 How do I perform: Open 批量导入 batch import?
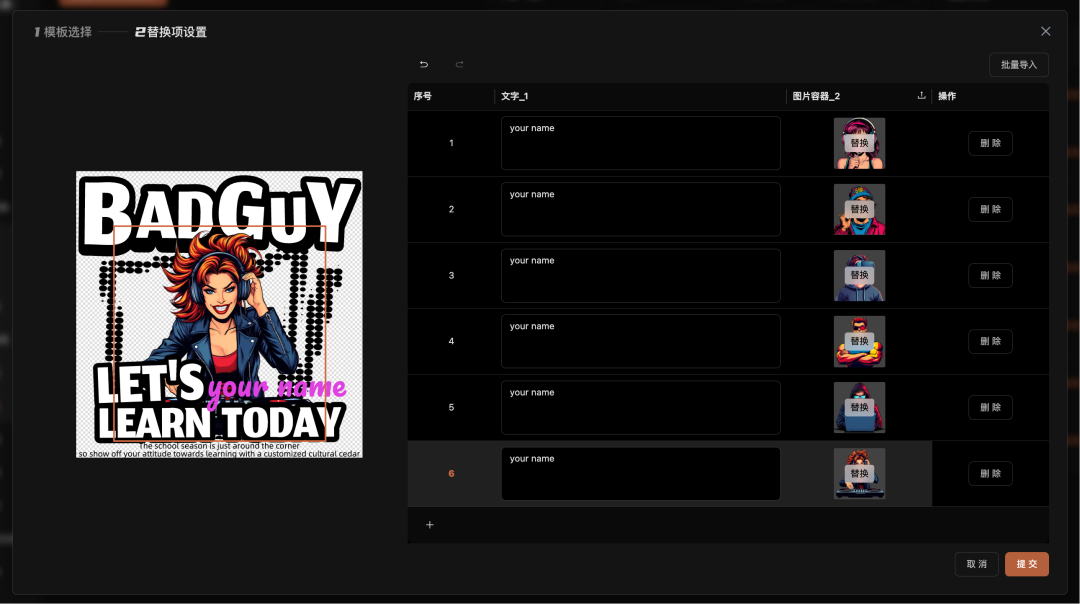click(1018, 65)
